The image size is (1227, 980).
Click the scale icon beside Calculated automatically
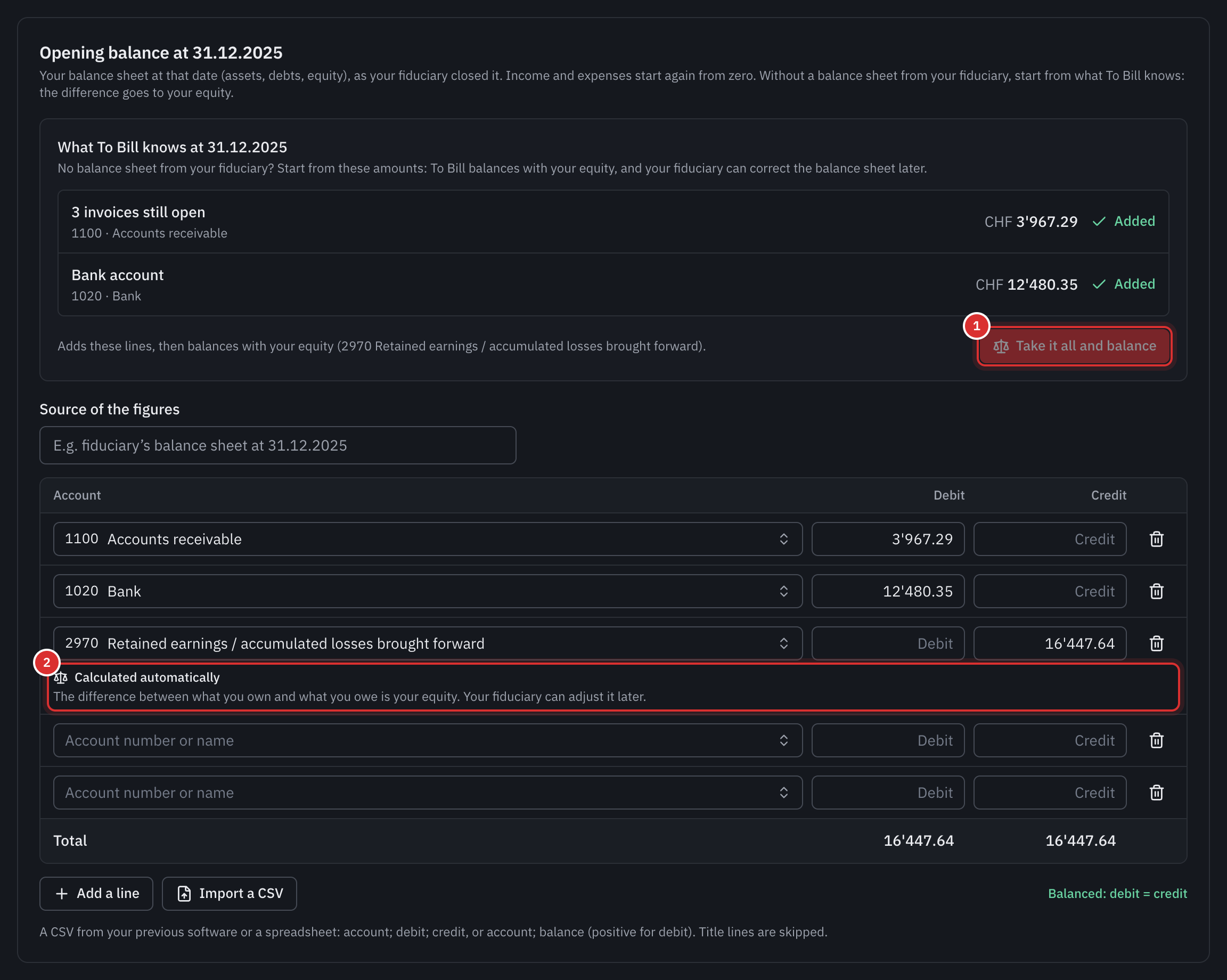(x=61, y=677)
